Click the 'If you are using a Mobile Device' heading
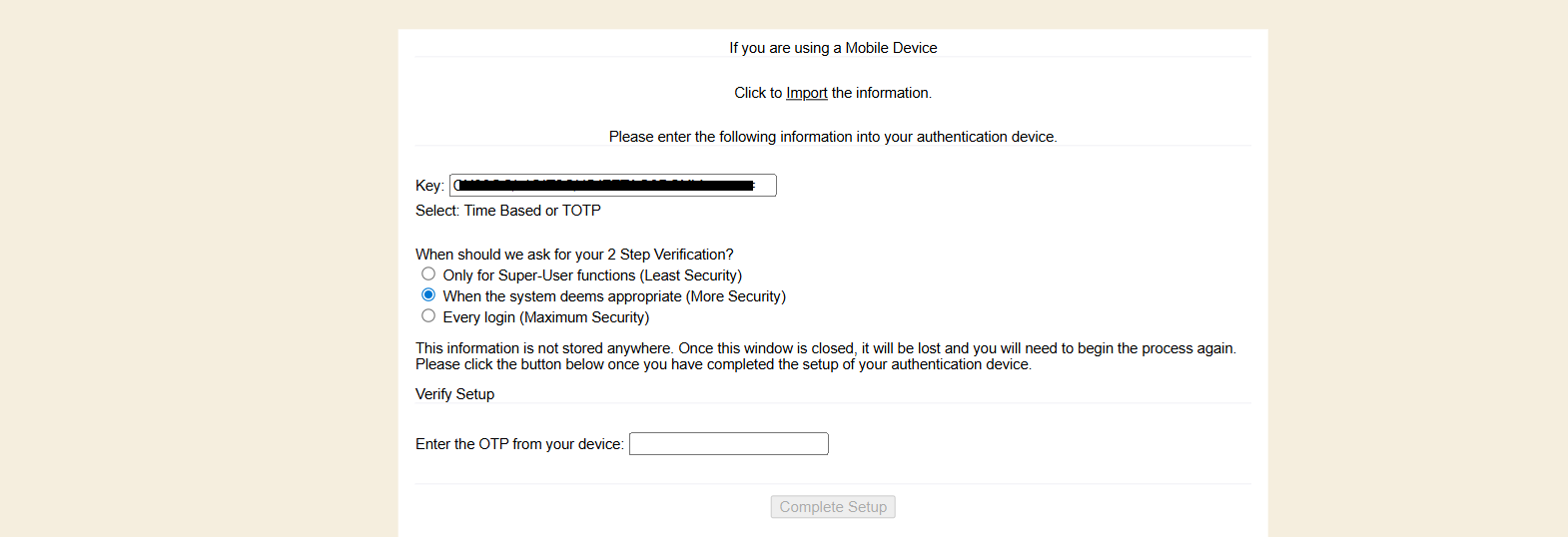 tap(833, 48)
